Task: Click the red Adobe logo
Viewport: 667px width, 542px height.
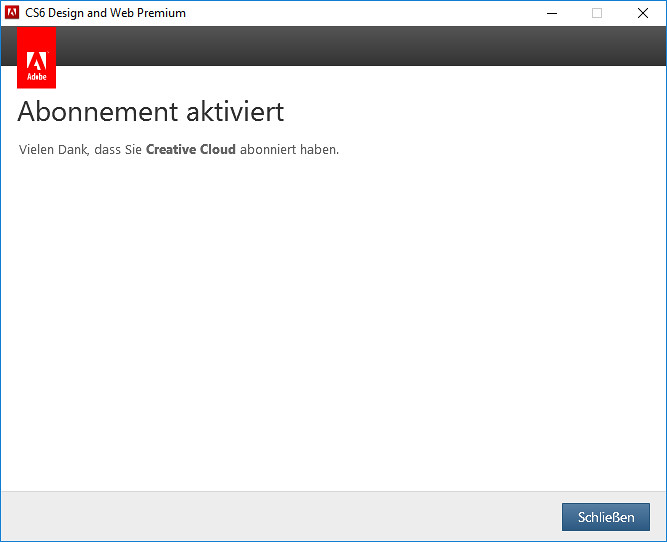Action: pyautogui.click(x=37, y=58)
